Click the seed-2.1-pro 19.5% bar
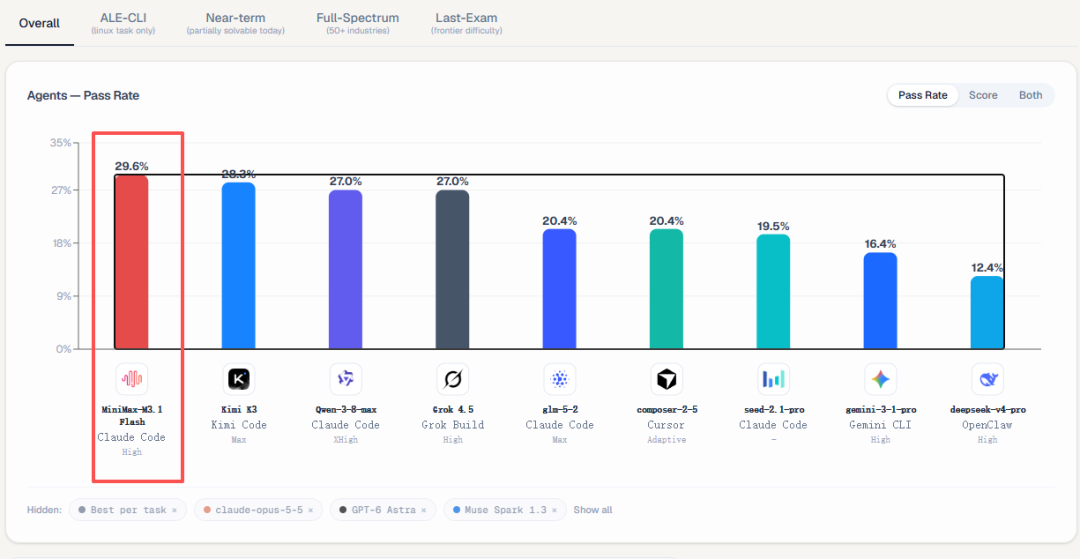1080x559 pixels. (773, 292)
